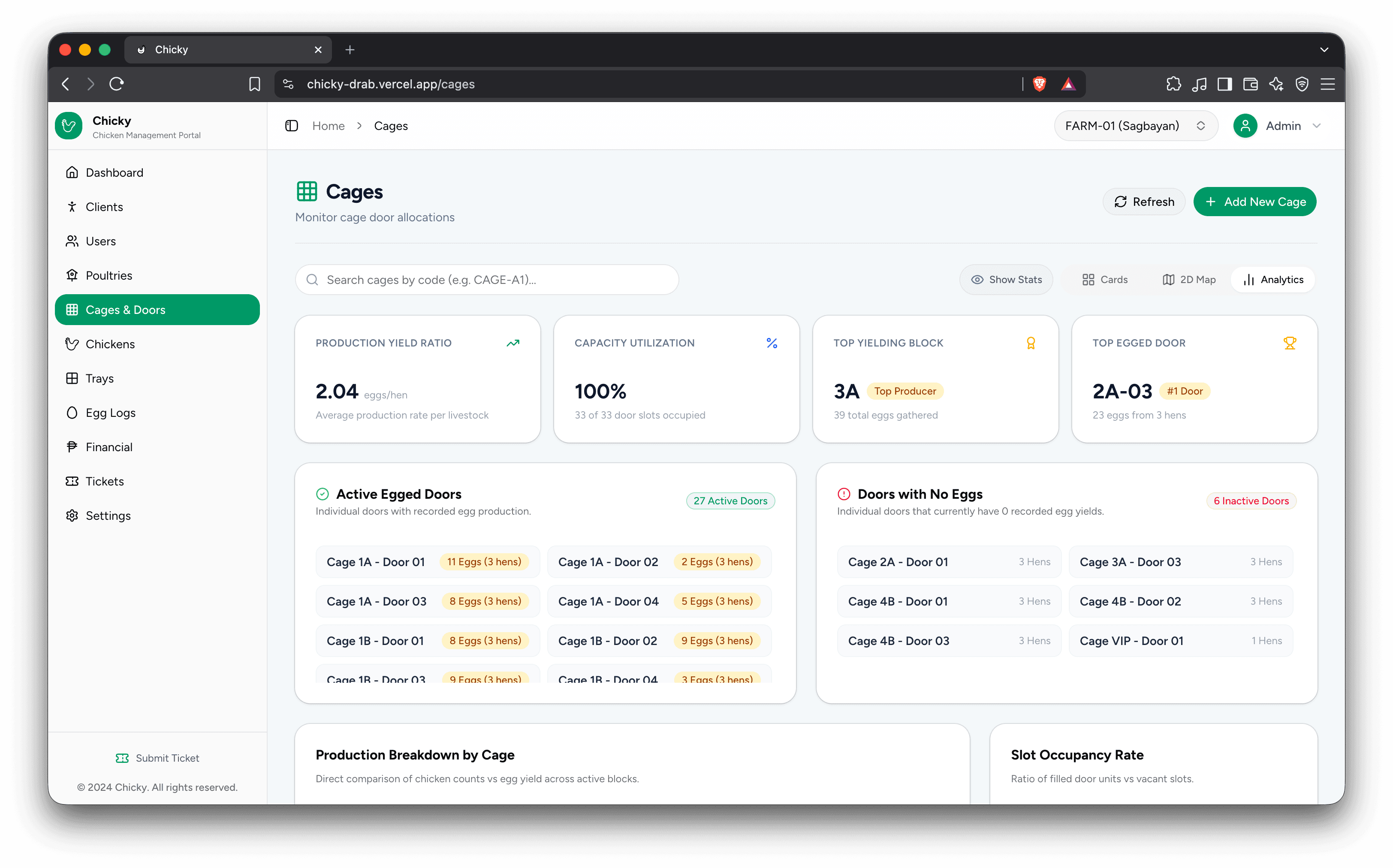
Task: Click the Brave Rewards triangle icon
Action: (x=1067, y=84)
